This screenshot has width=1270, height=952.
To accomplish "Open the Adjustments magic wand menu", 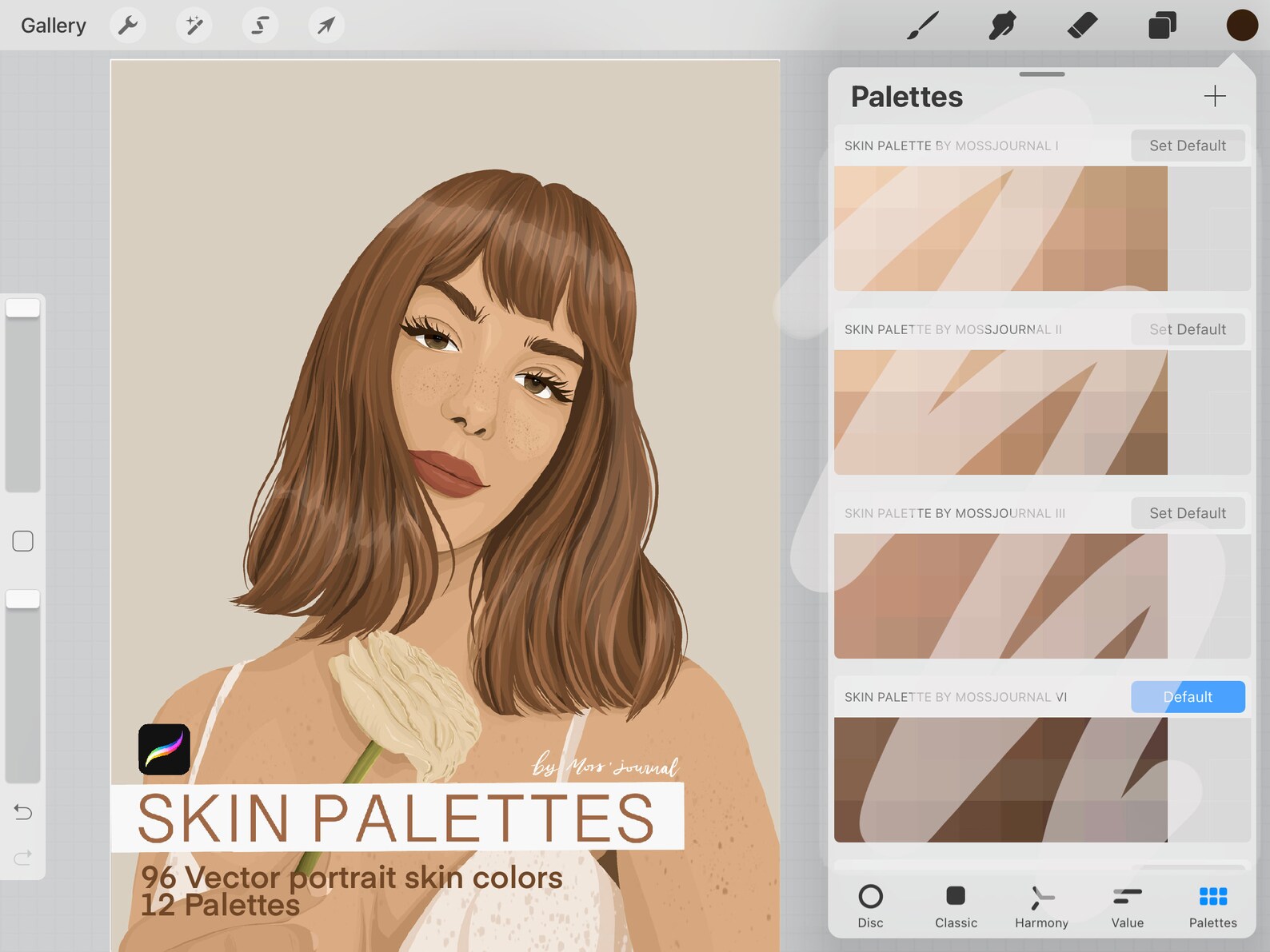I will [194, 26].
